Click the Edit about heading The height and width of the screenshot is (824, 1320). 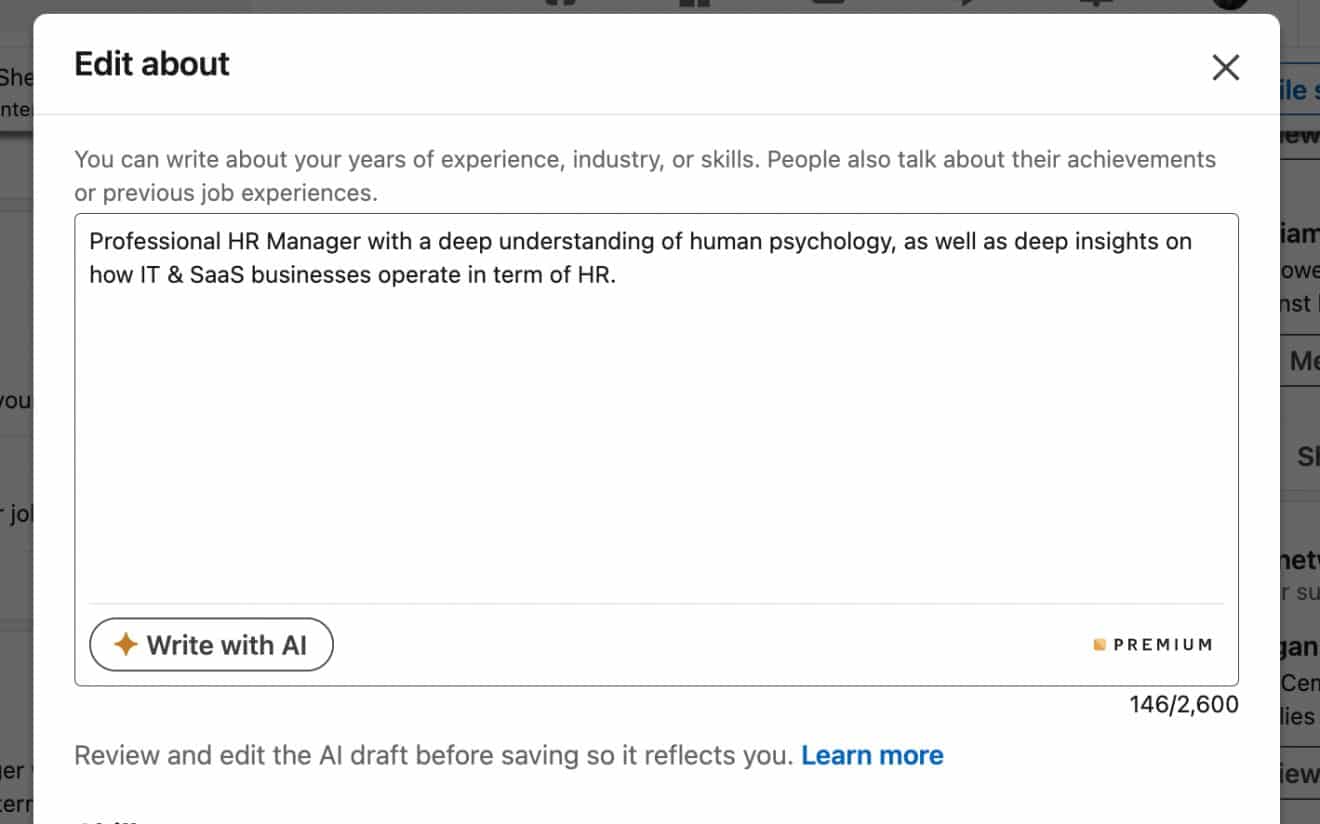[x=151, y=63]
